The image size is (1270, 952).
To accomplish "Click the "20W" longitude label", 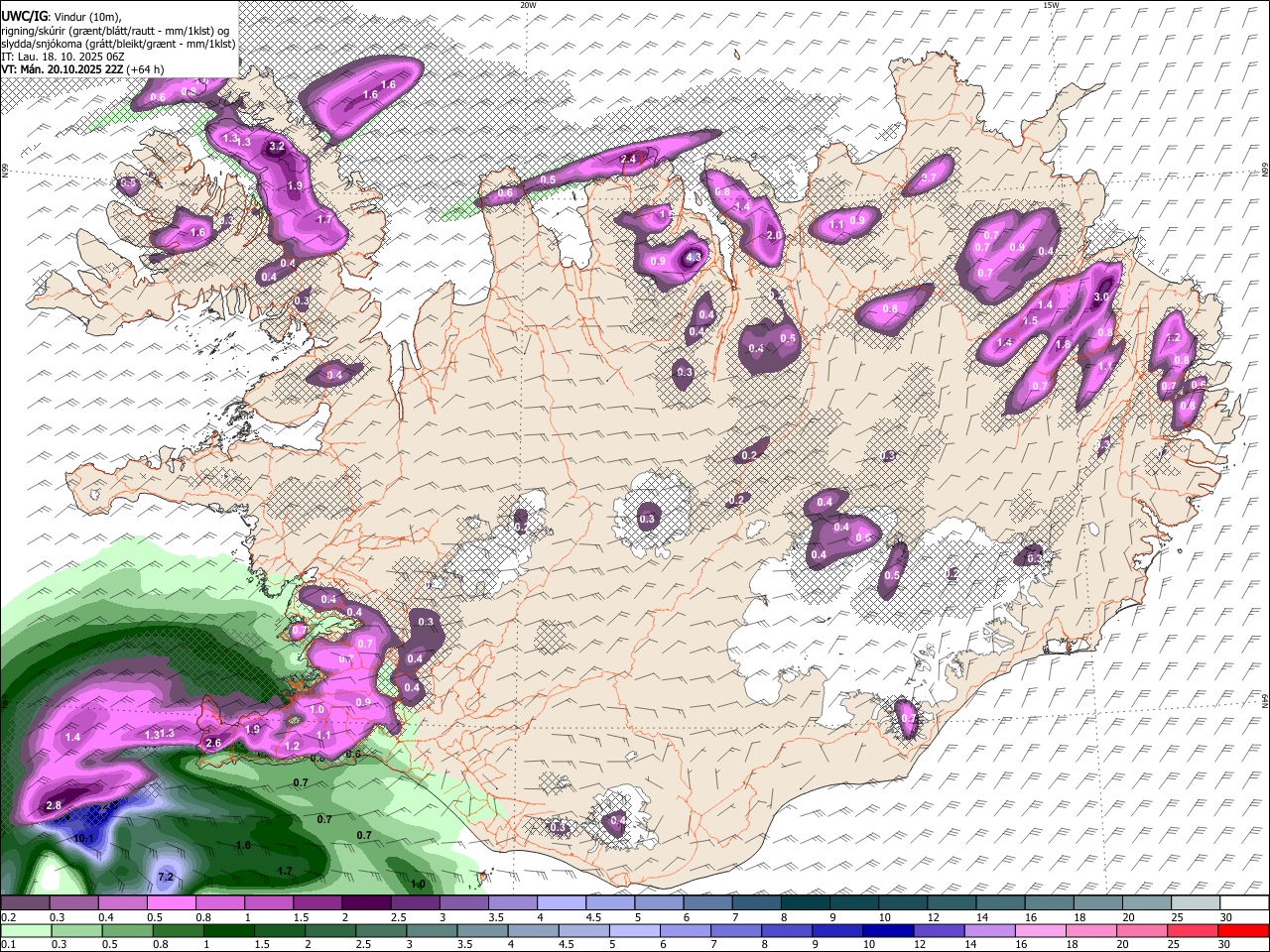I will click(529, 5).
